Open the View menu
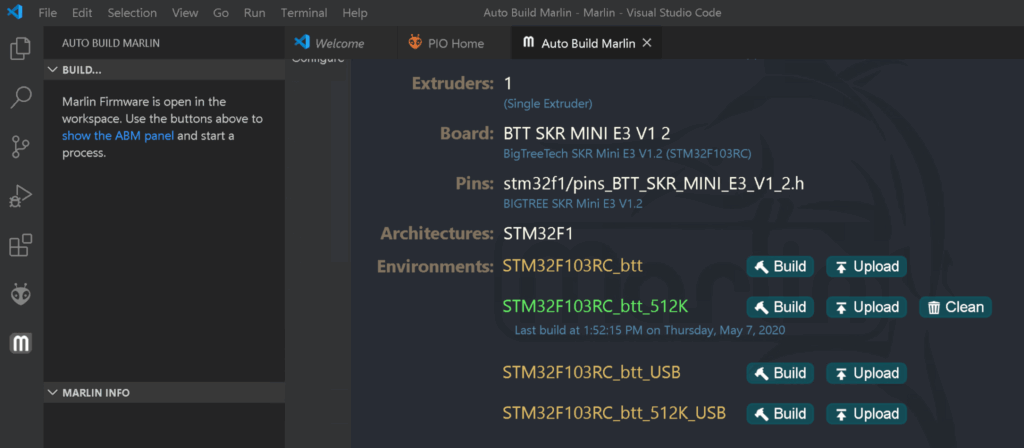The width and height of the screenshot is (1024, 448). tap(185, 13)
